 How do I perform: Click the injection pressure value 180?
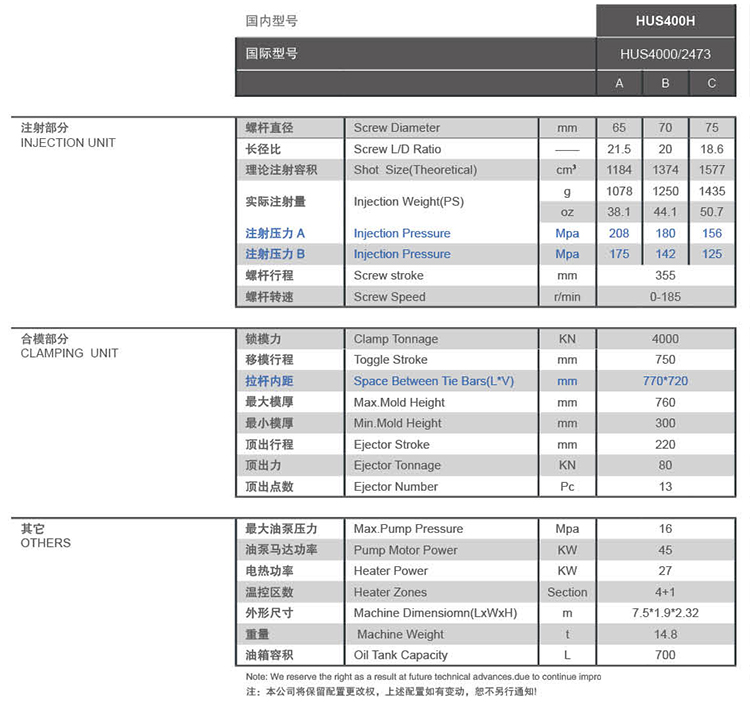click(x=665, y=233)
